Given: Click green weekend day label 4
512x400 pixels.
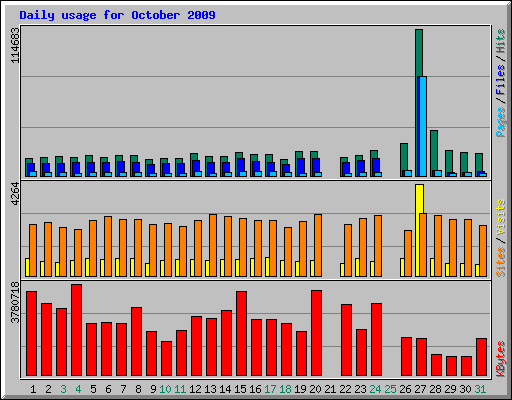Looking at the screenshot, I should click(78, 389).
